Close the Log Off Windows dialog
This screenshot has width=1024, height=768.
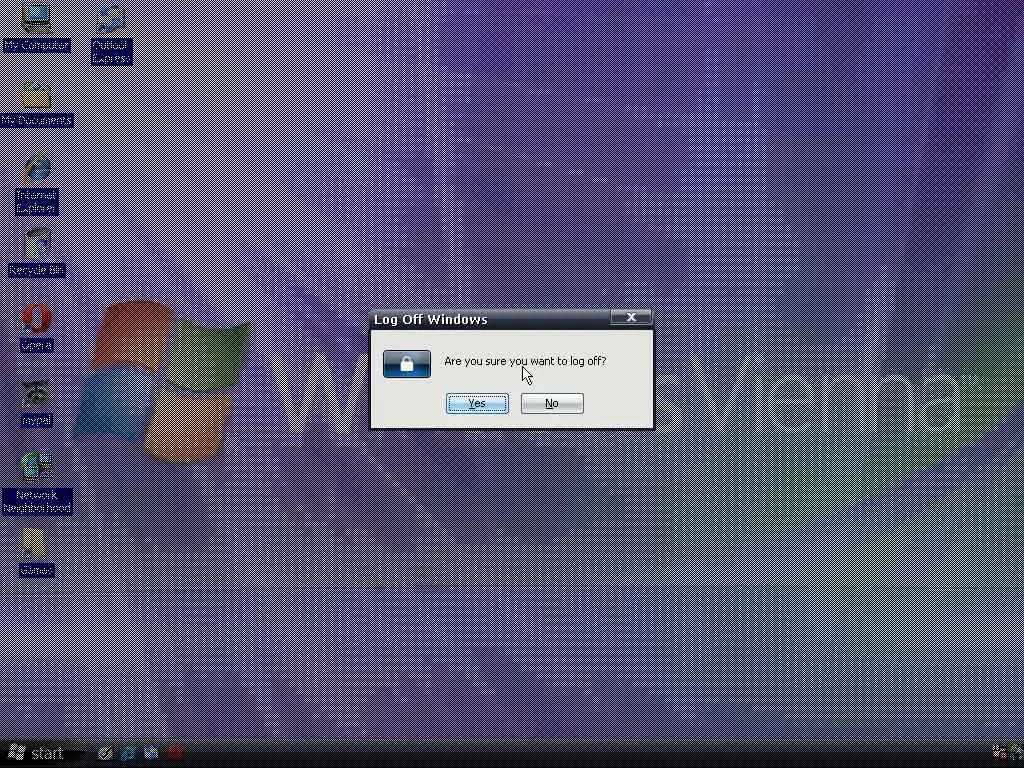pos(631,317)
